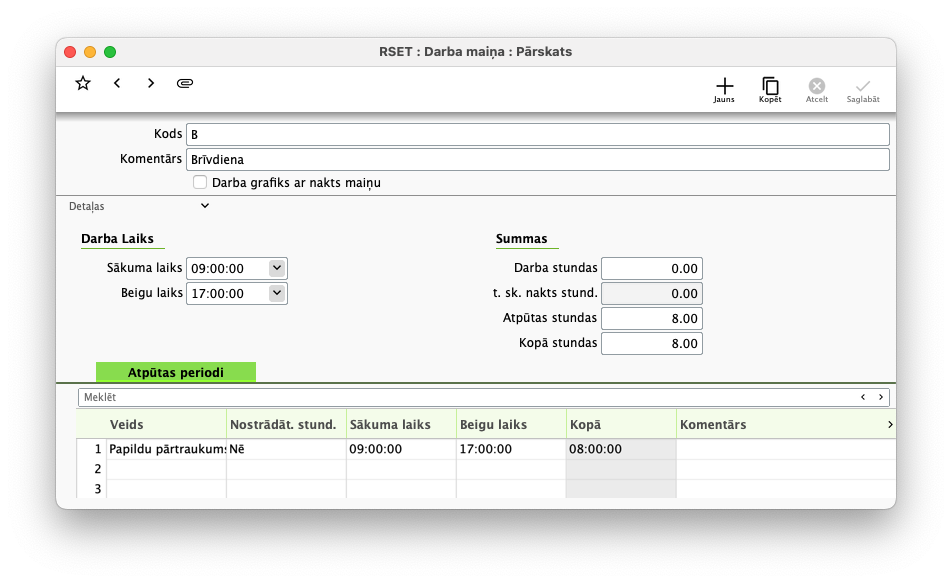Select the Nē cell in row 1
The height and width of the screenshot is (583, 952).
click(x=286, y=449)
